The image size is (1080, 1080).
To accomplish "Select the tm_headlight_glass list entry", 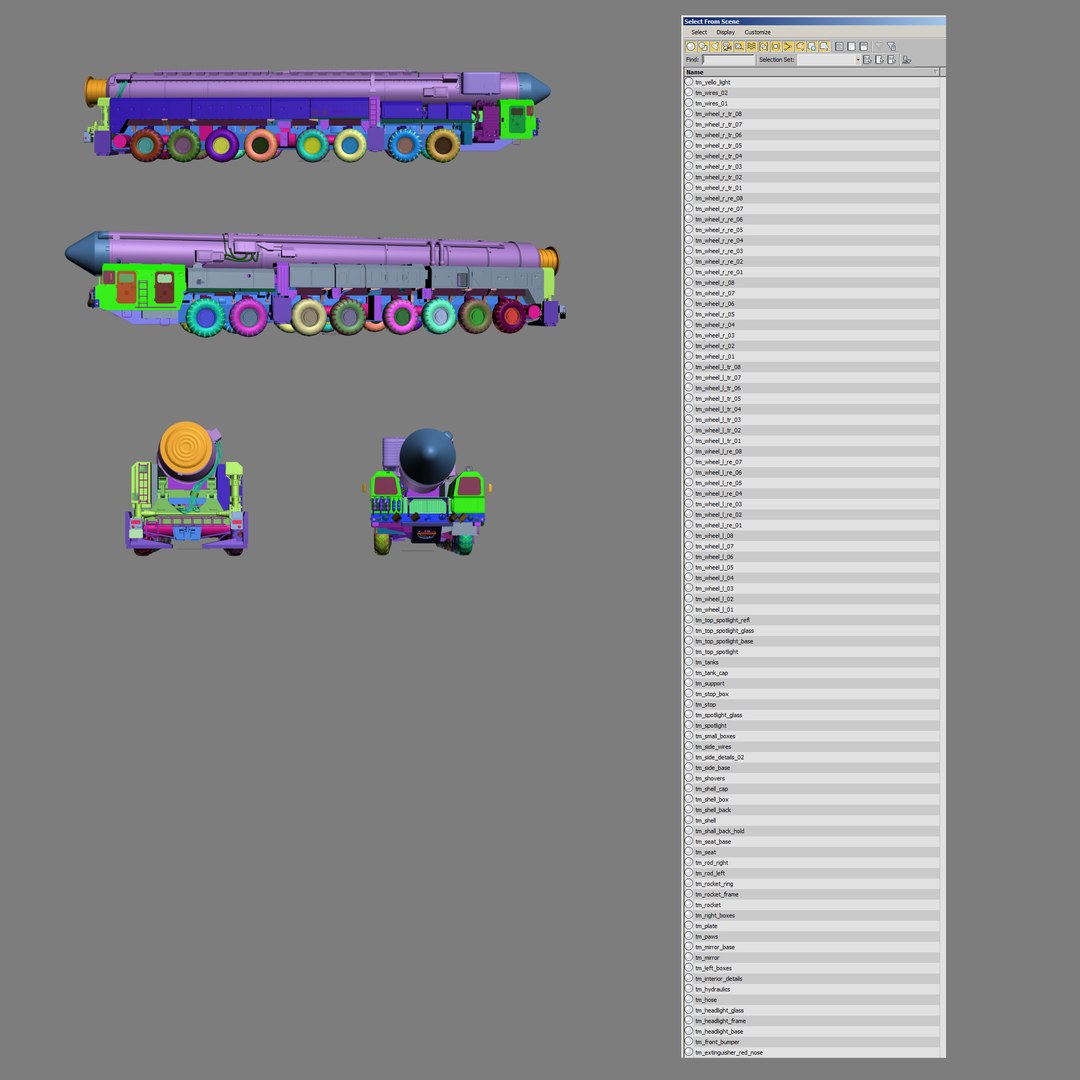I will point(812,1010).
